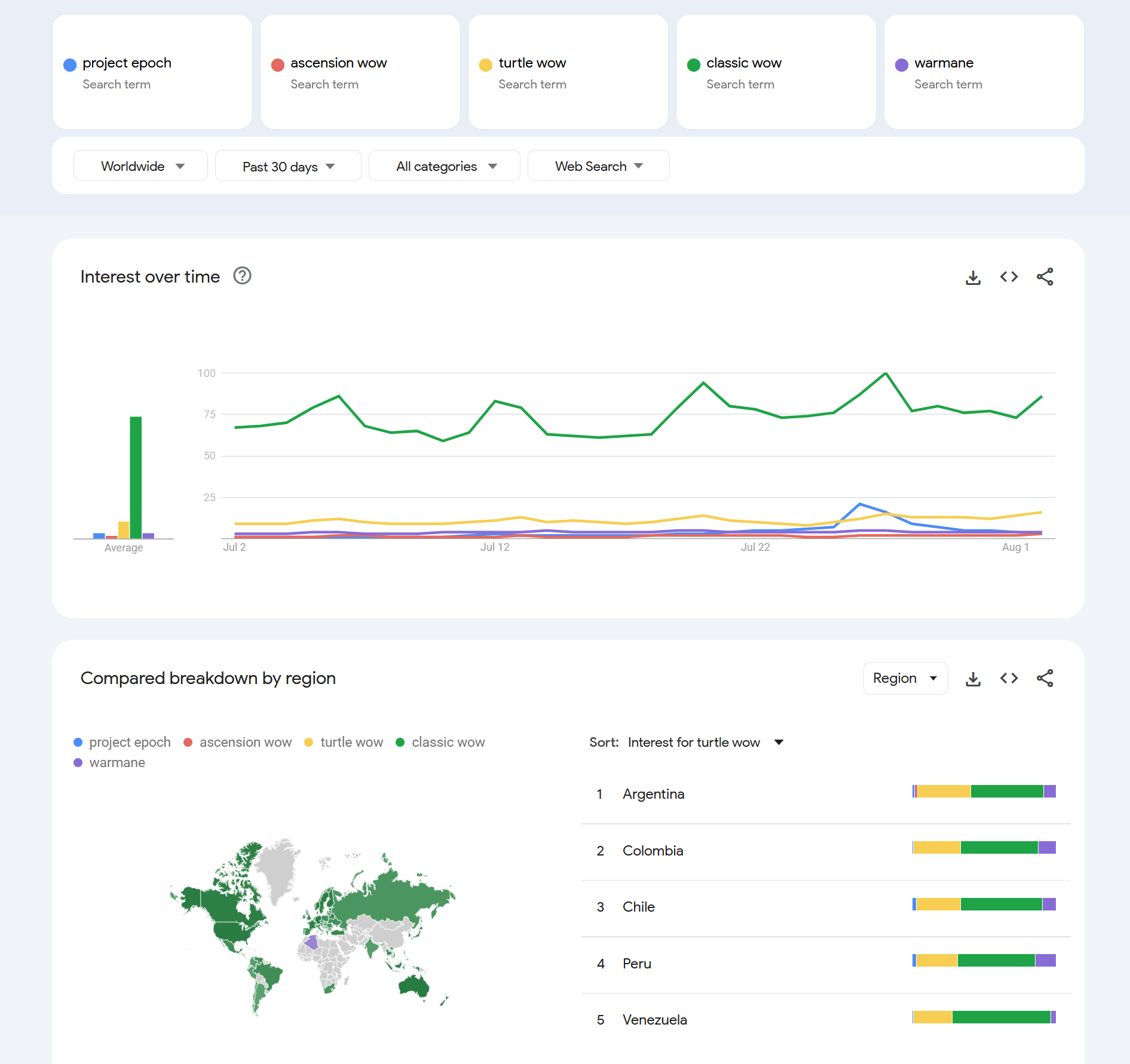1130x1064 pixels.
Task: Click Argentina's stacked interest bar
Action: tap(984, 792)
